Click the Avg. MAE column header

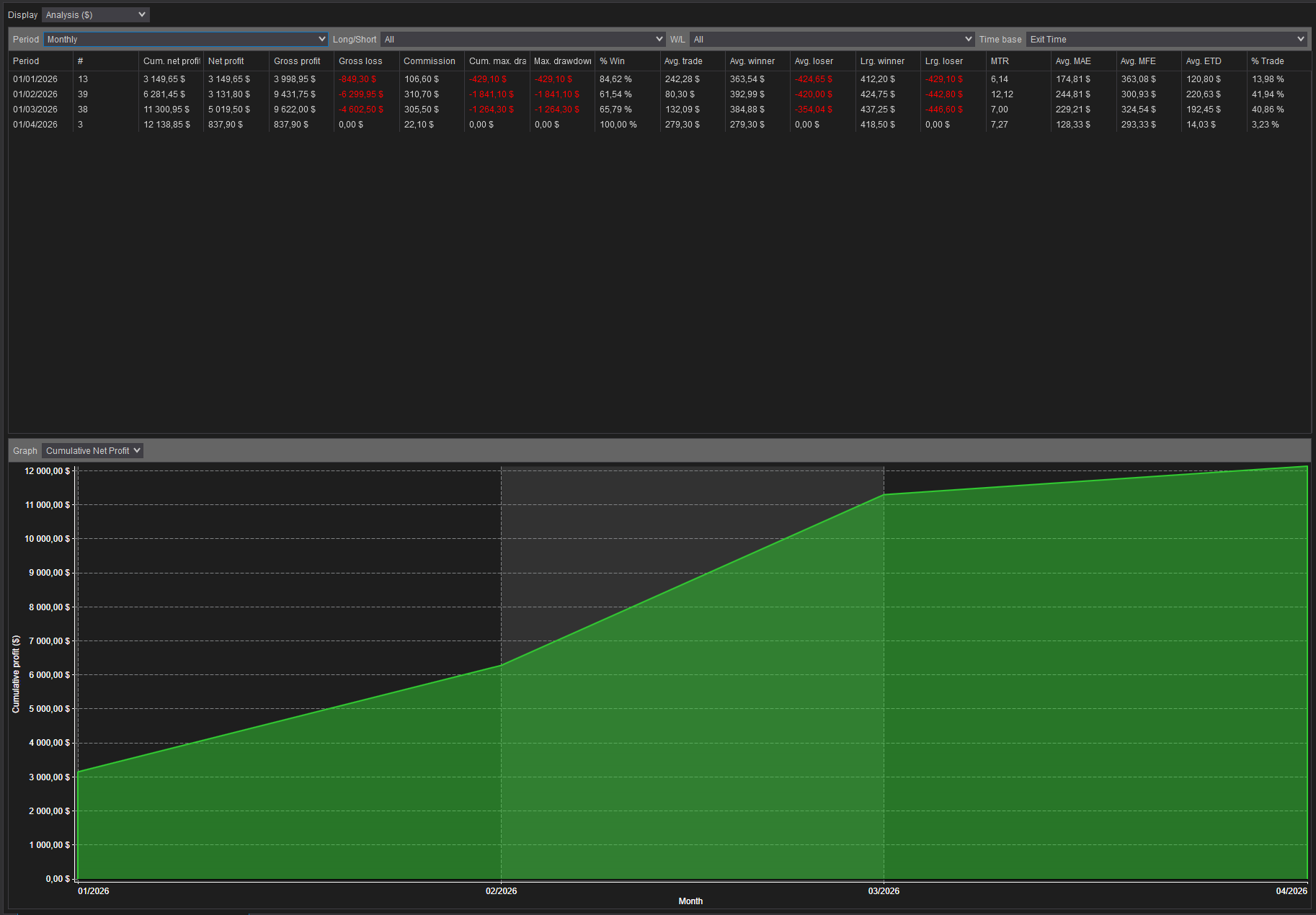coord(1073,61)
